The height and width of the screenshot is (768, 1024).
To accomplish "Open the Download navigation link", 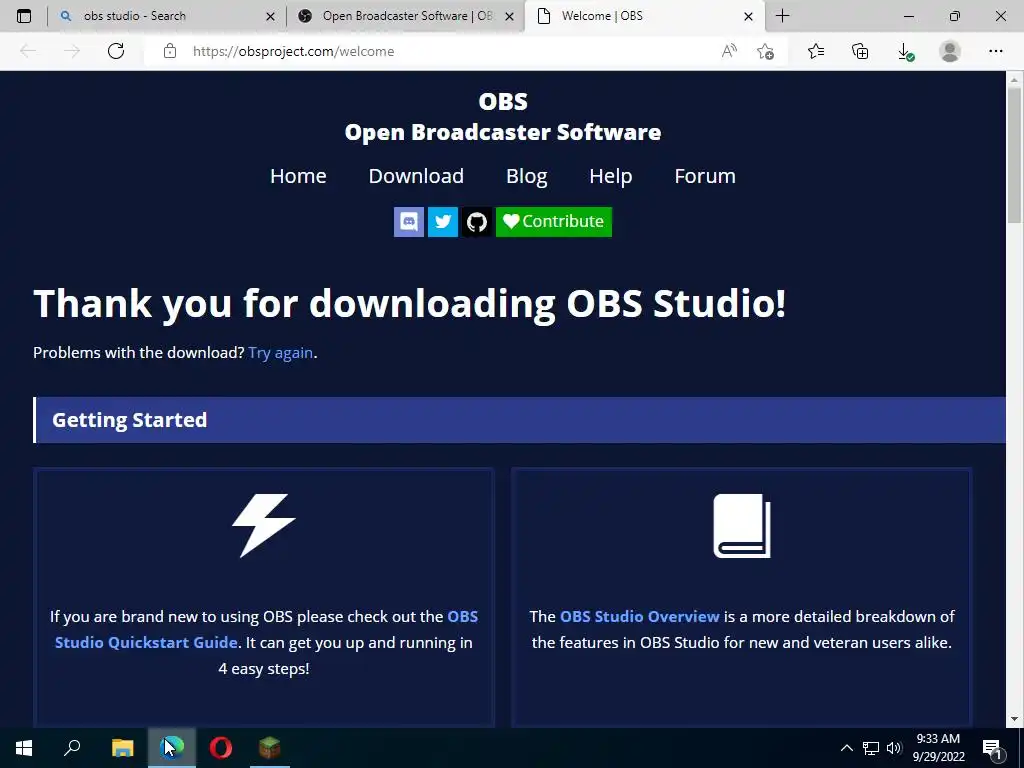I will point(416,176).
